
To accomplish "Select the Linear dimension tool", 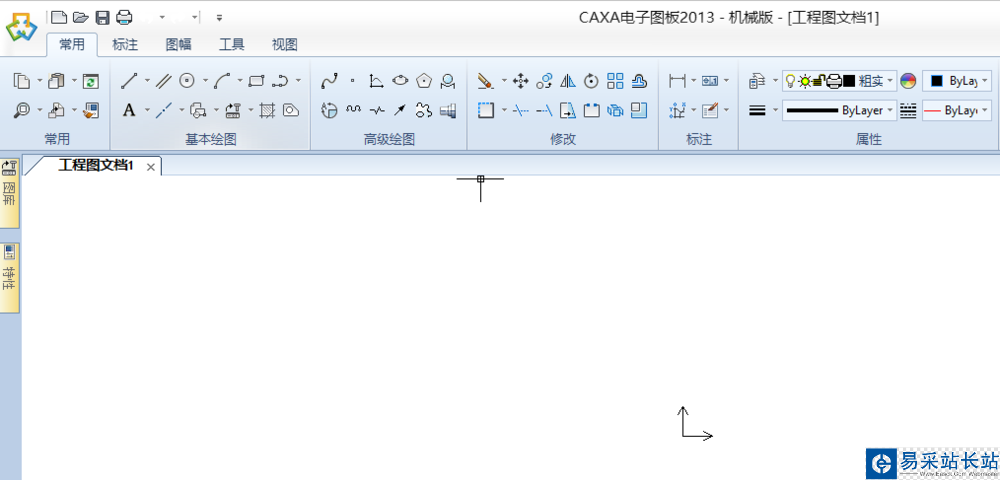I will (677, 81).
